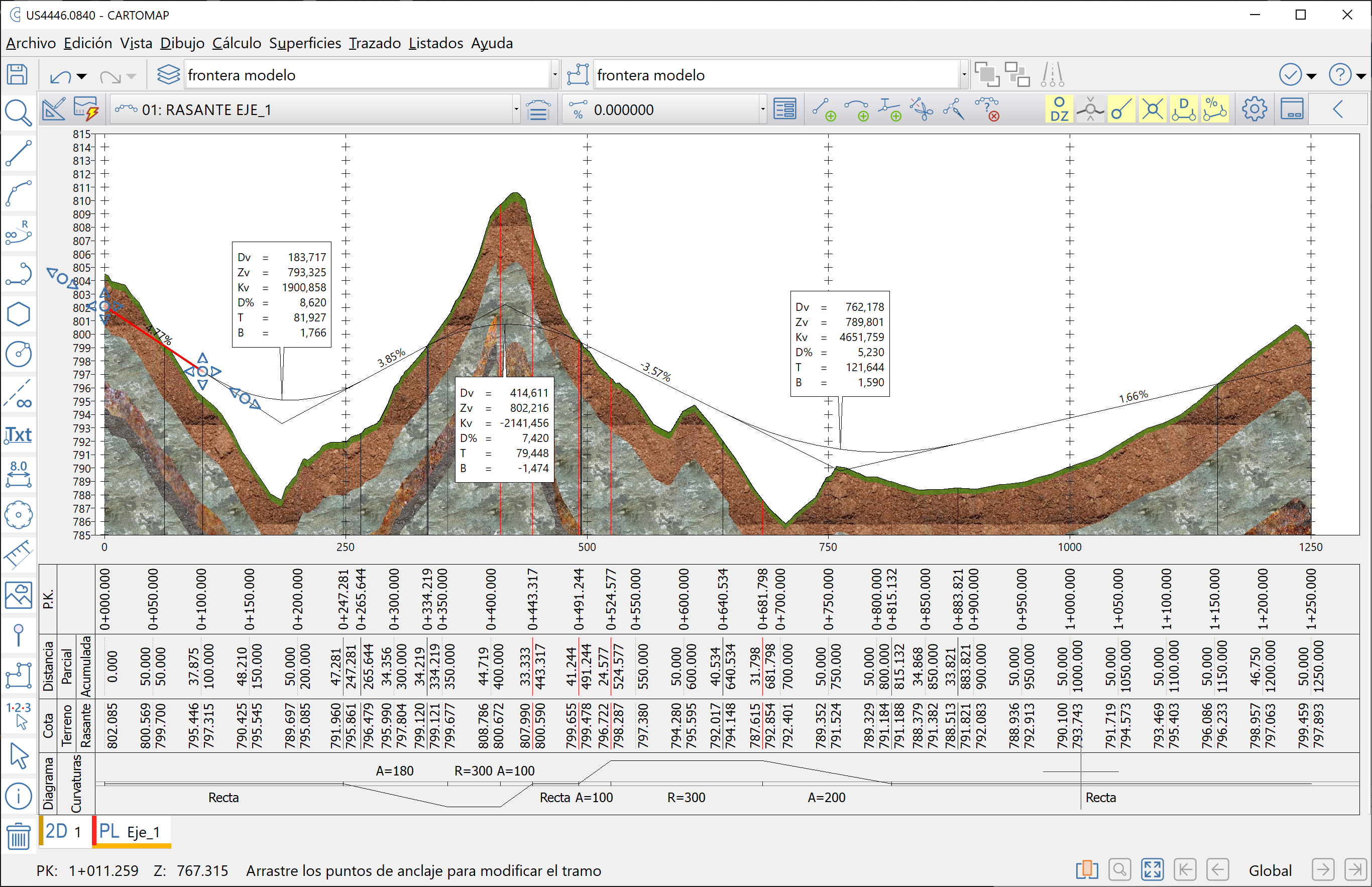Click the information tool icon

click(x=19, y=796)
